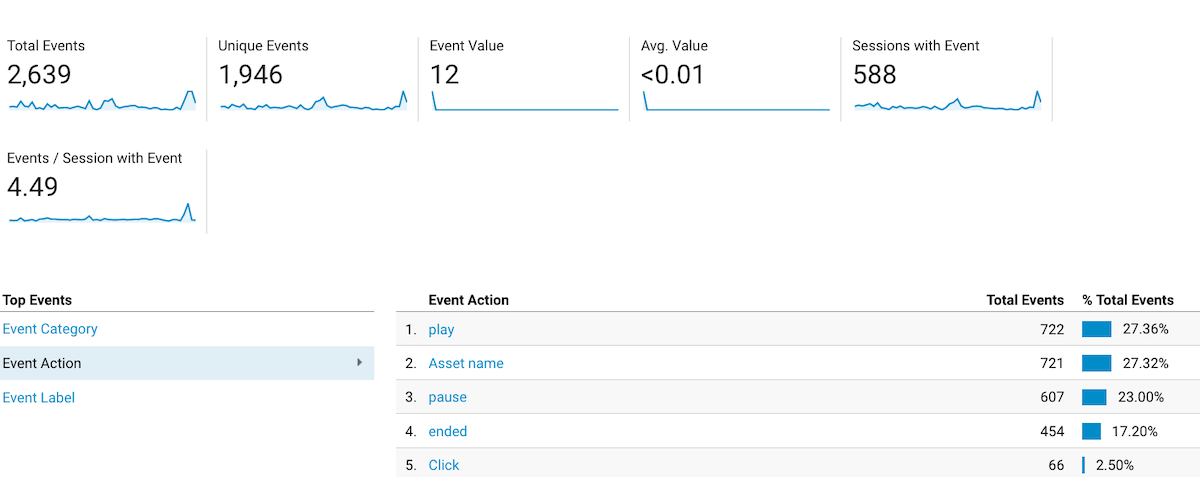
Task: Click the Events / Session with Event sparkline
Action: click(x=102, y=213)
